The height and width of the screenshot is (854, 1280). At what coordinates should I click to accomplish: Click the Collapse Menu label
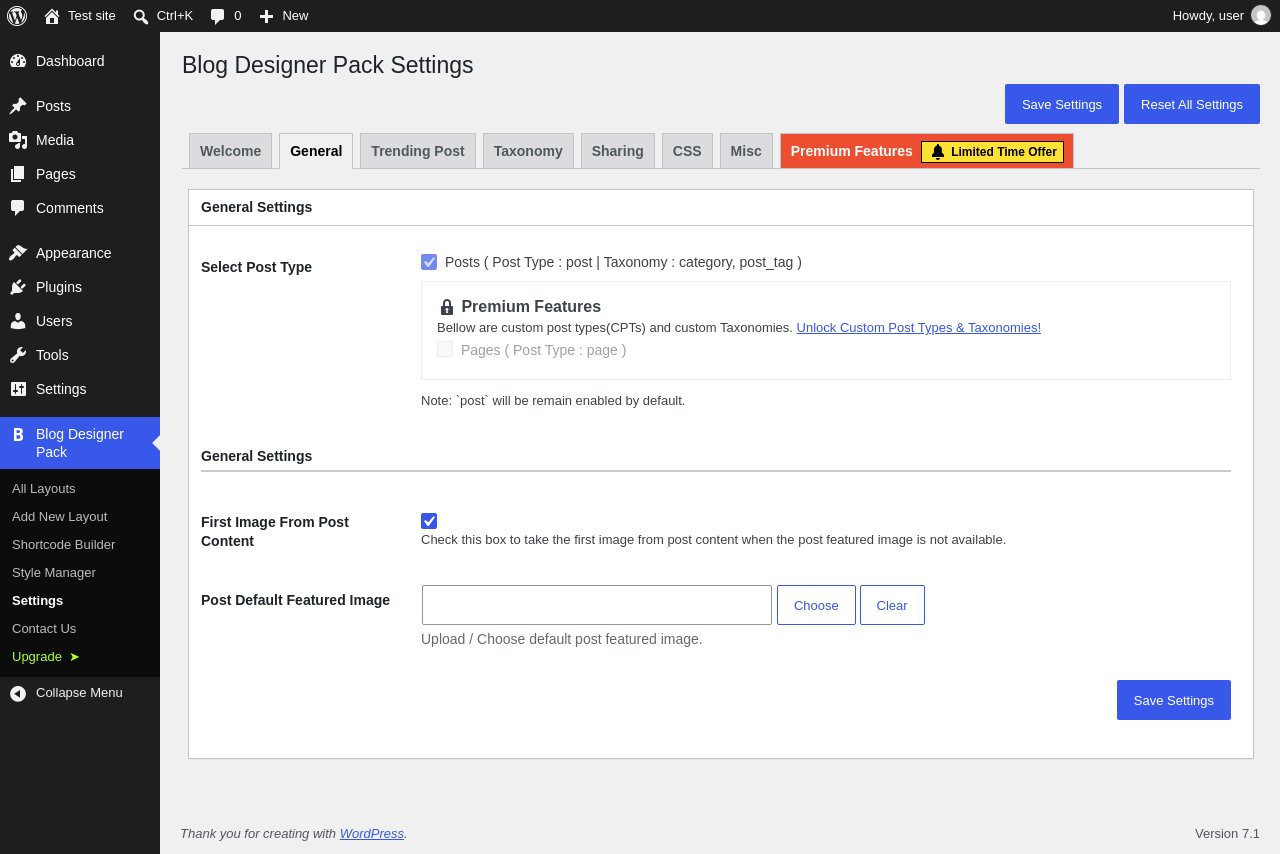click(79, 693)
